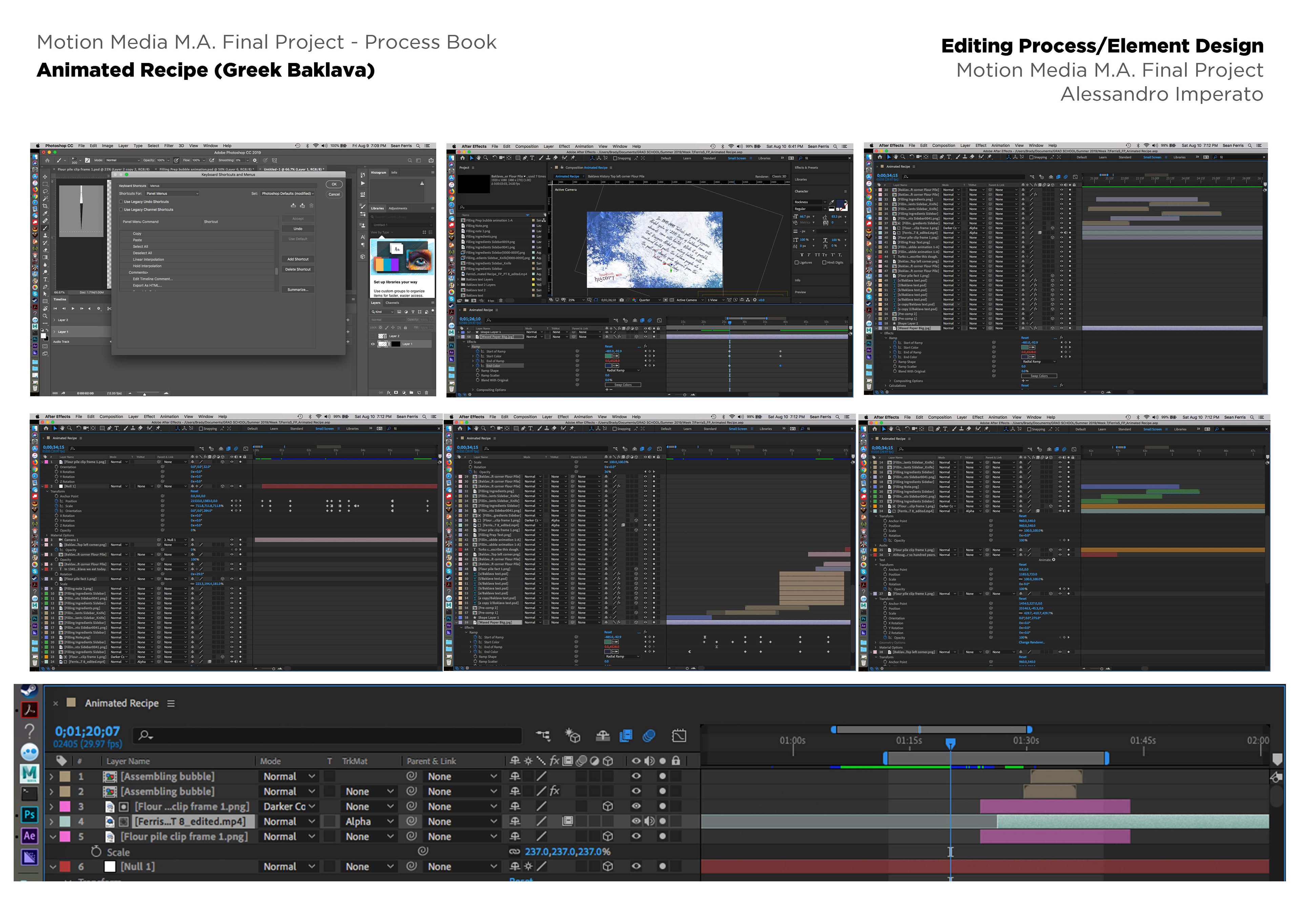The height and width of the screenshot is (924, 1301).
Task: Click the Draft 3D icon in timeline header
Action: pos(573,736)
